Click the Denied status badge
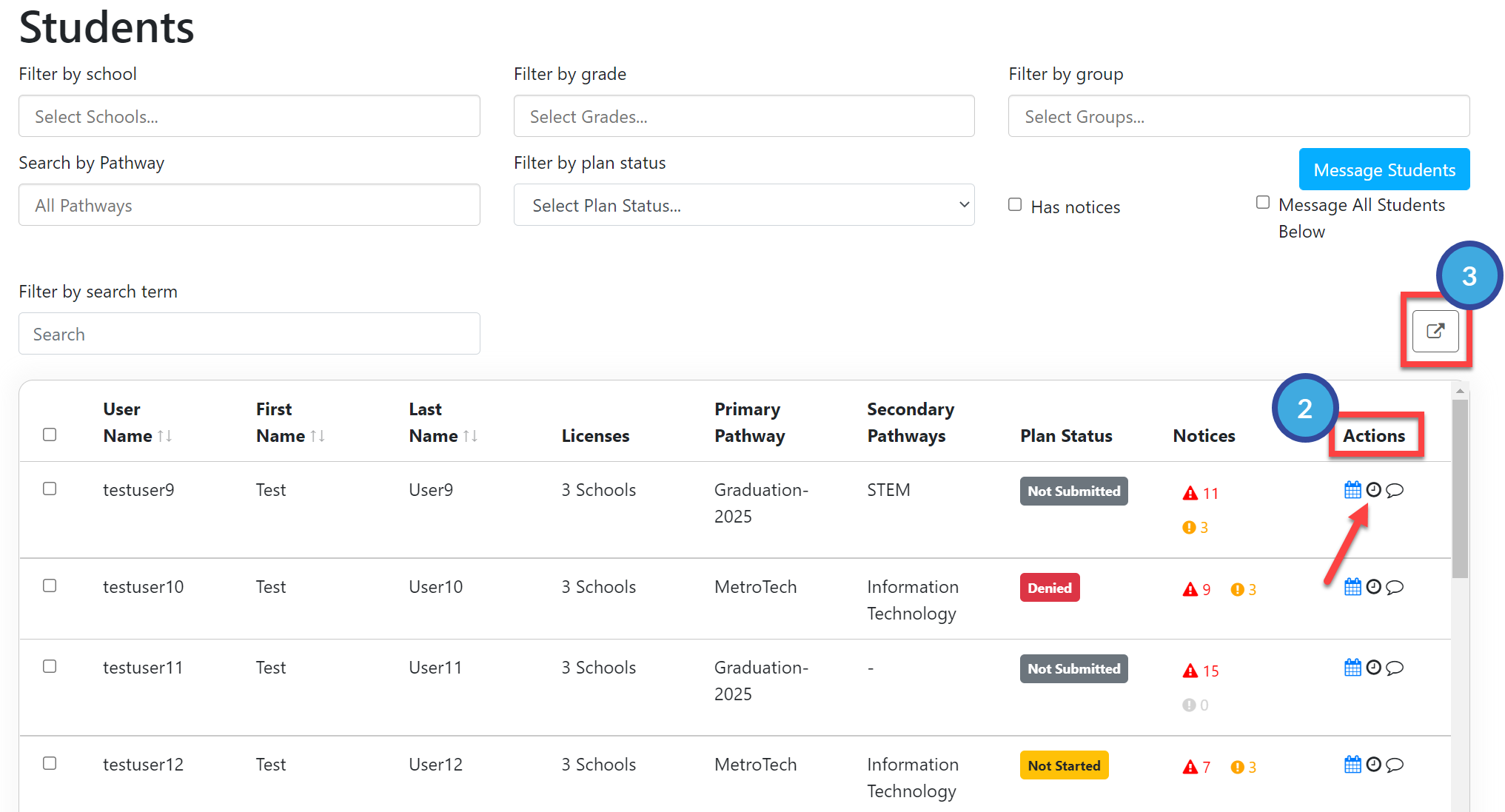This screenshot has width=1505, height=812. coord(1050,588)
